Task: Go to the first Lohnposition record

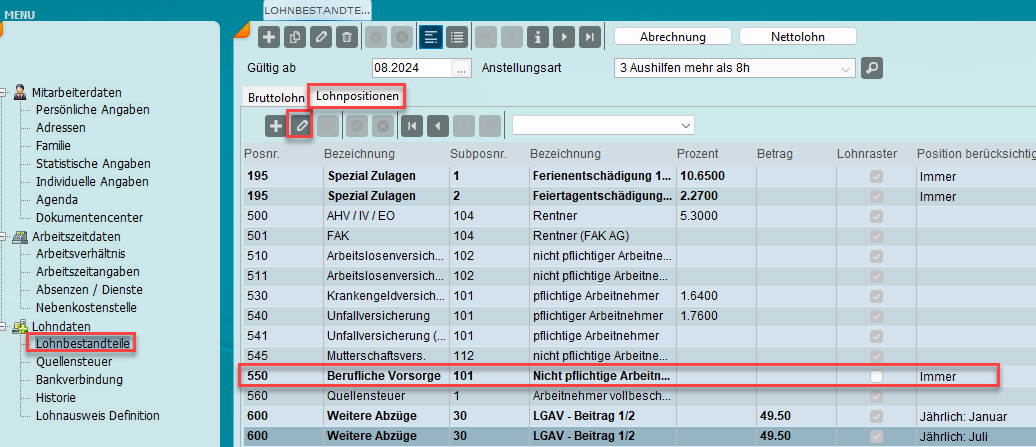Action: click(411, 126)
